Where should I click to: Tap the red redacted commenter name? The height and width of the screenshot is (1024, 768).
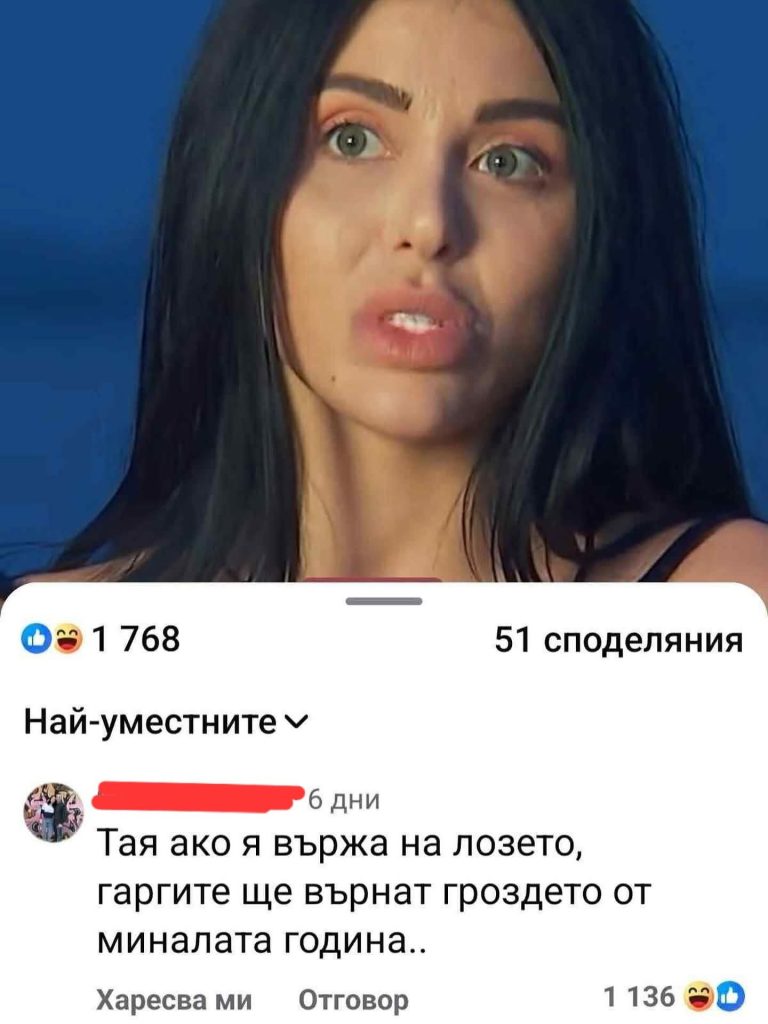tap(200, 796)
